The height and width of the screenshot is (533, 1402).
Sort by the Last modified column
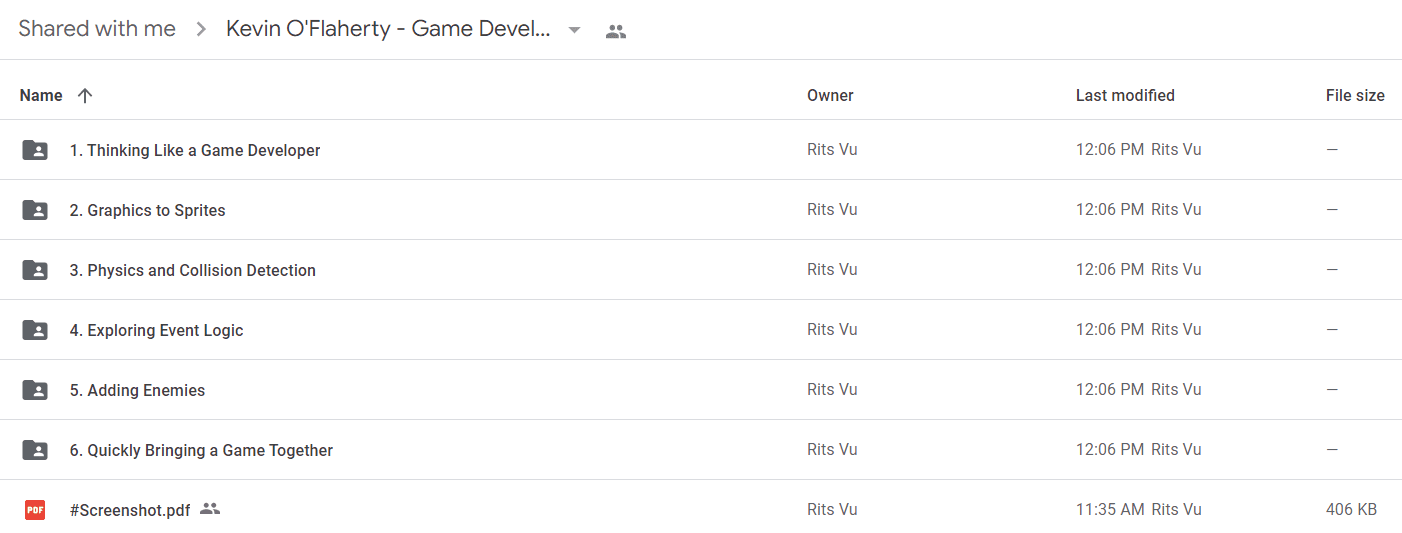click(x=1125, y=96)
